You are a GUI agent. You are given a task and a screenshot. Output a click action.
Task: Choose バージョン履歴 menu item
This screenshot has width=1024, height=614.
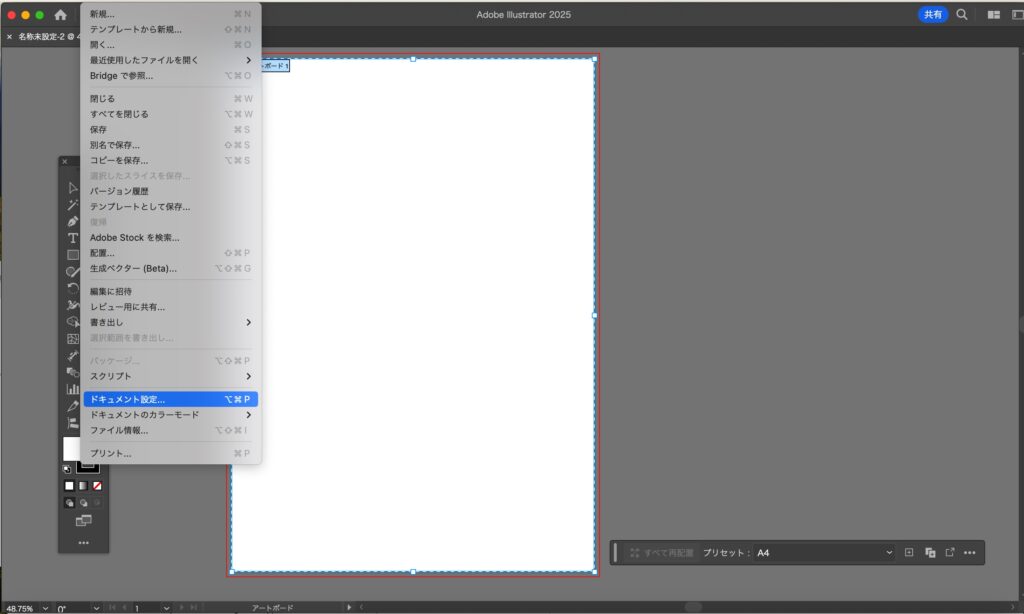(170, 191)
